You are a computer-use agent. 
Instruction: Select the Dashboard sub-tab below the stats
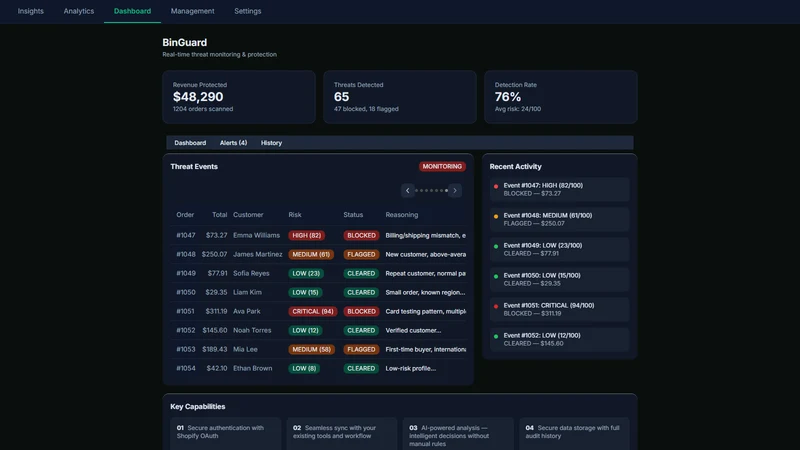coord(190,143)
